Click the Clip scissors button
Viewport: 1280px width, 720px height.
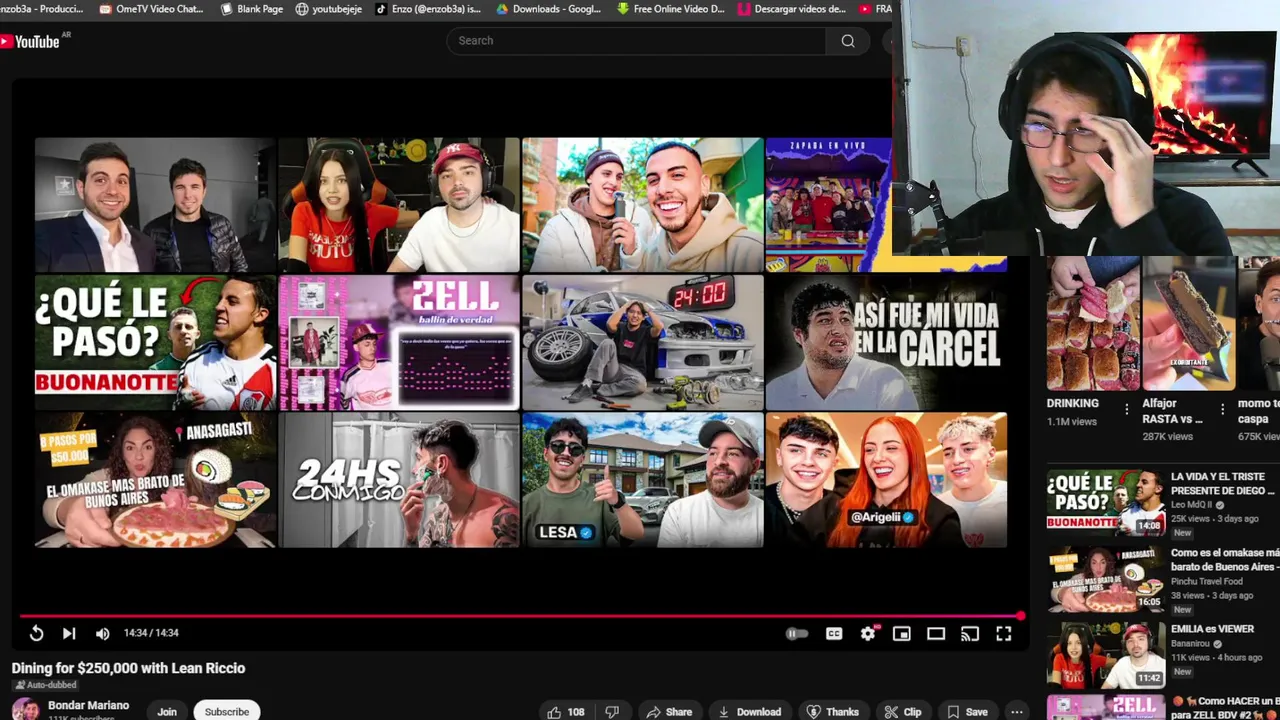pyautogui.click(x=903, y=712)
